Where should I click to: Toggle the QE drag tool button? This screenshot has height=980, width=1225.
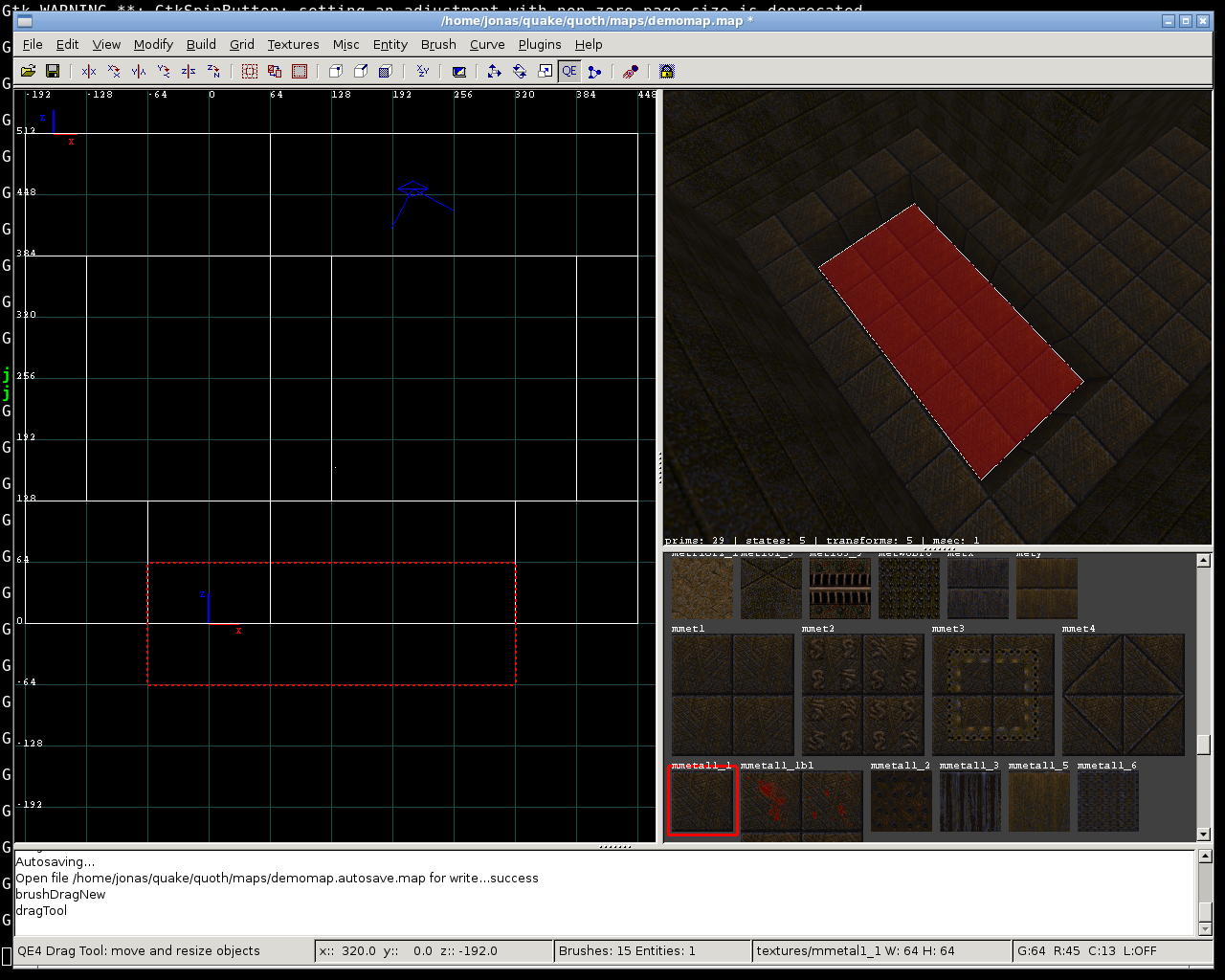569,71
